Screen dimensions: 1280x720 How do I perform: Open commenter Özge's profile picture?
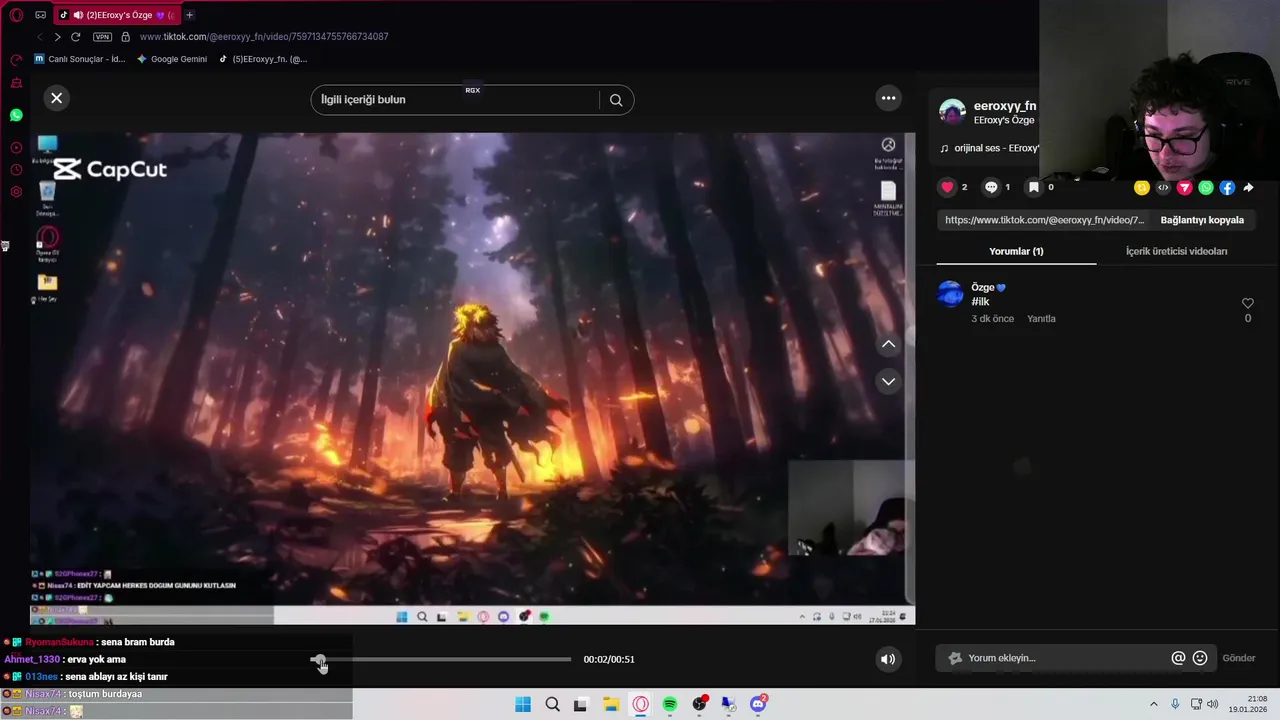coord(950,294)
